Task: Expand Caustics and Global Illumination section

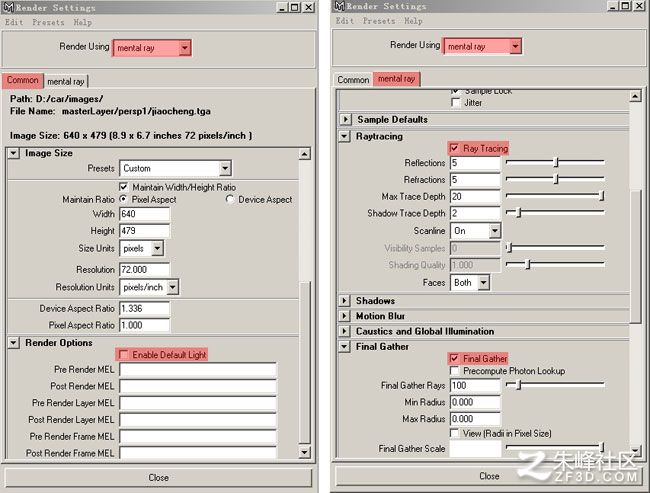Action: (x=344, y=331)
